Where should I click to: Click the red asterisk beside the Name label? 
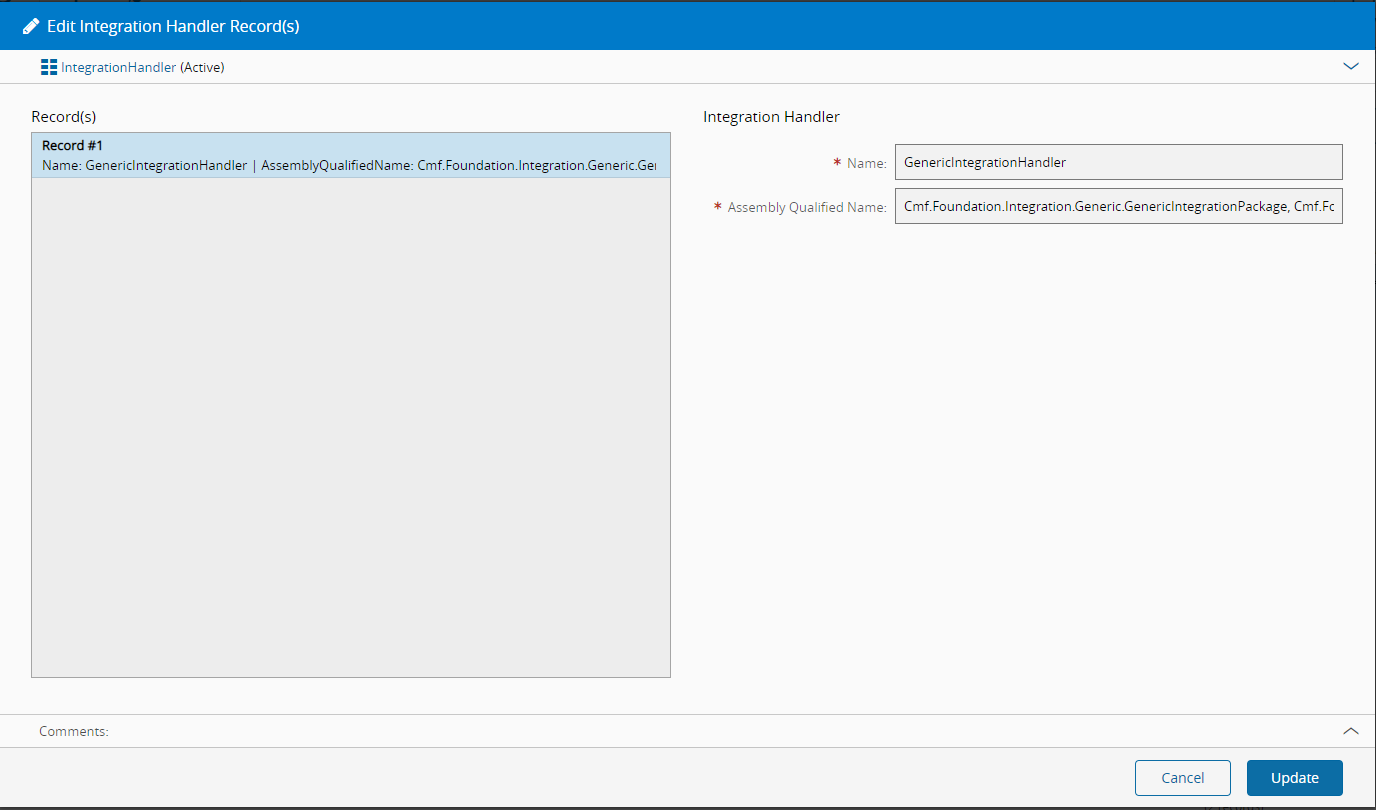coord(837,162)
